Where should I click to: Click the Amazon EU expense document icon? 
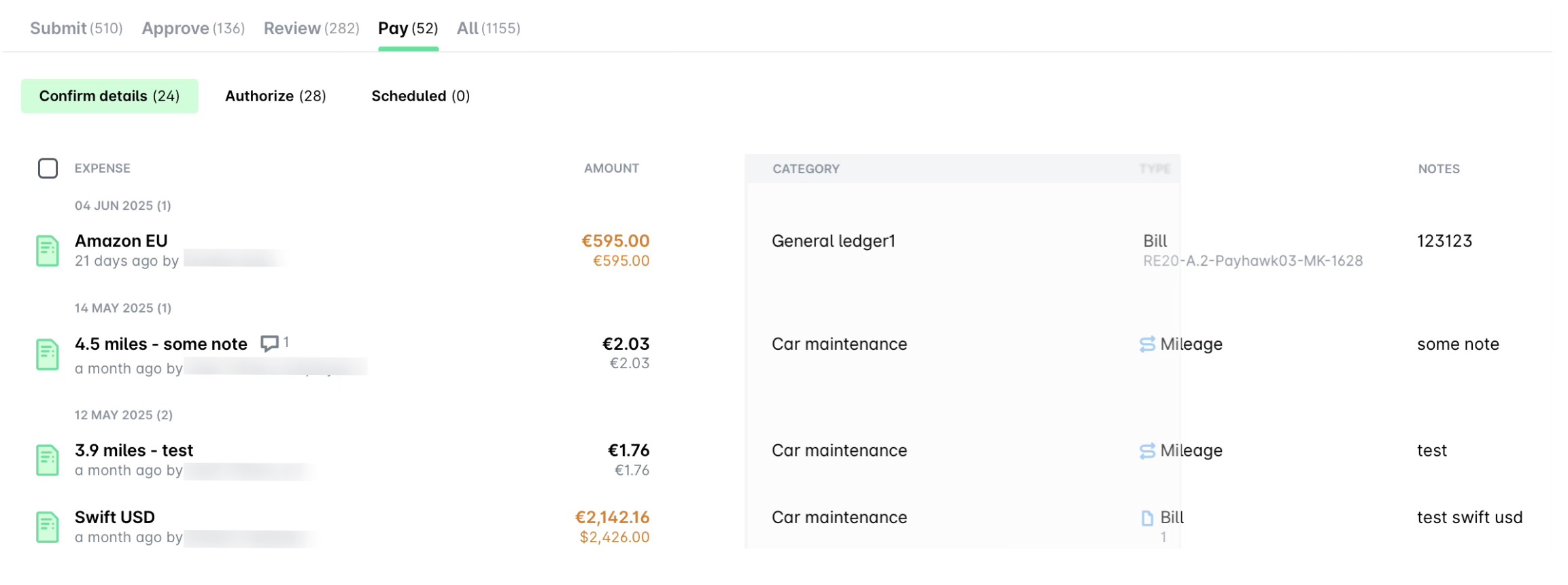(47, 251)
